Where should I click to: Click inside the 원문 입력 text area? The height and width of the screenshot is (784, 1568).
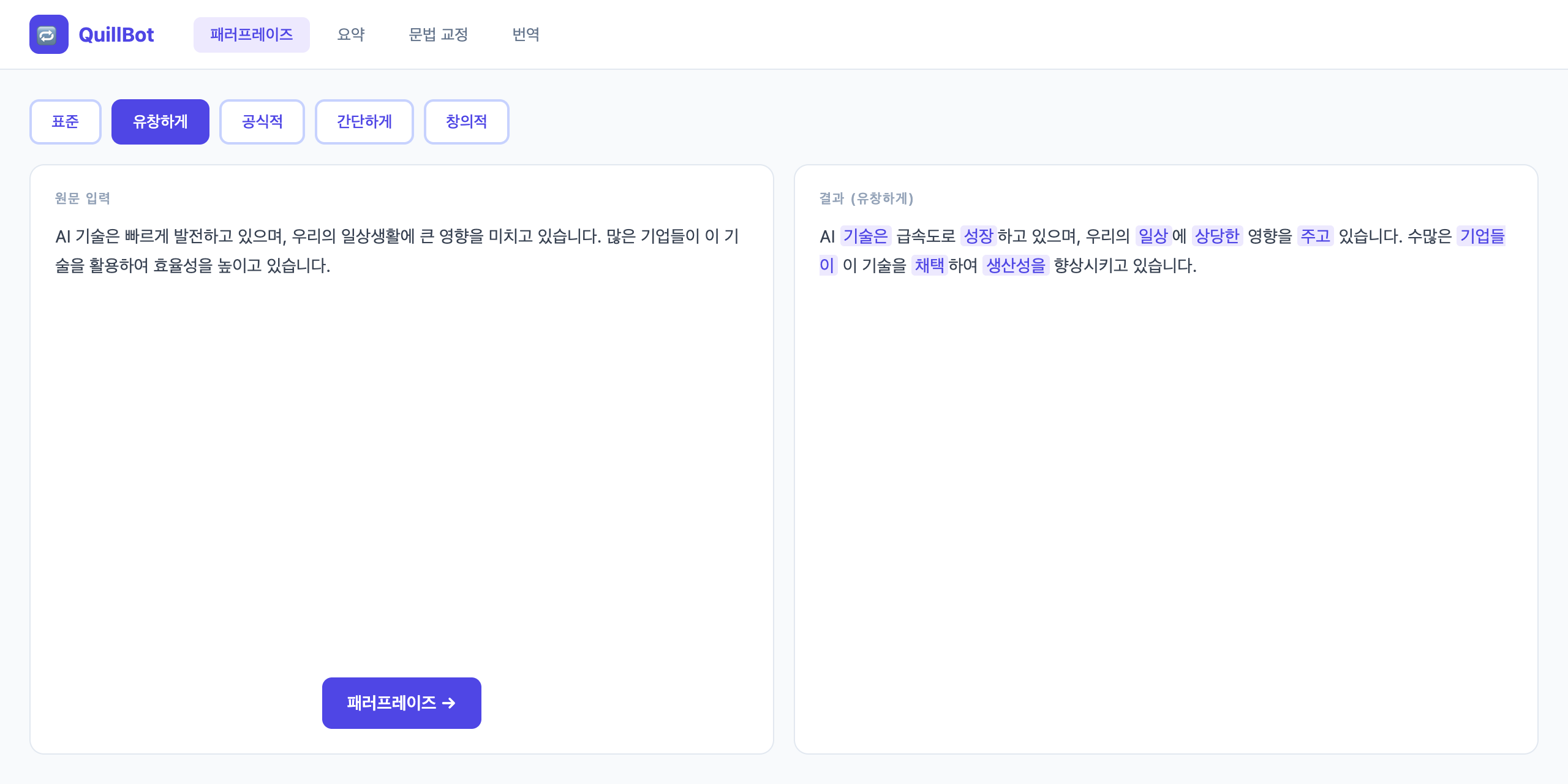click(x=402, y=441)
